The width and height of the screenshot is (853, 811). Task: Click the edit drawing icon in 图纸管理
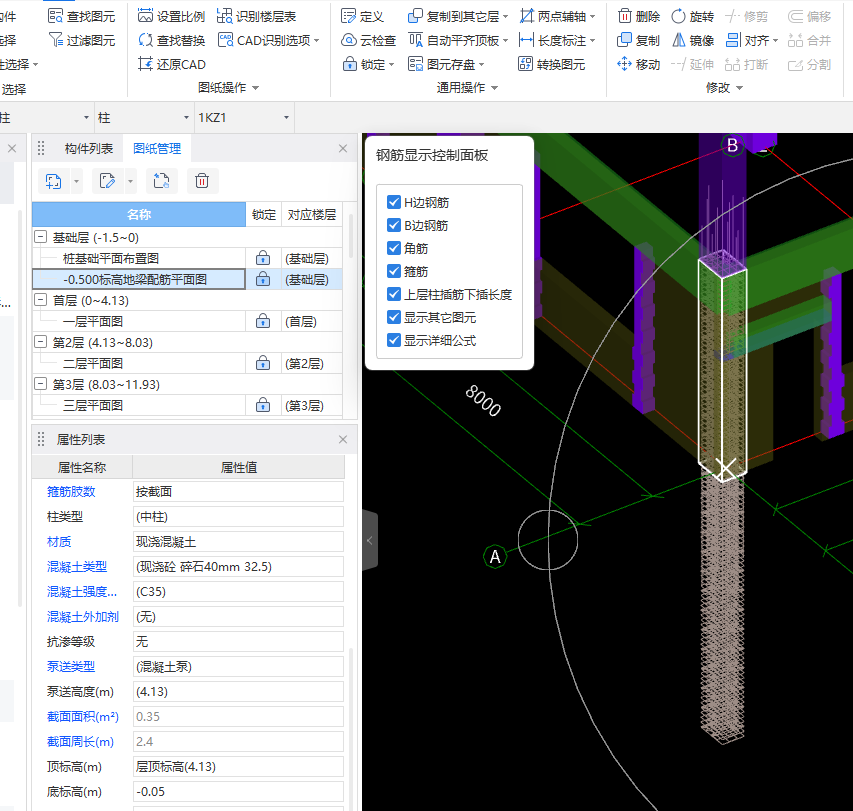108,181
